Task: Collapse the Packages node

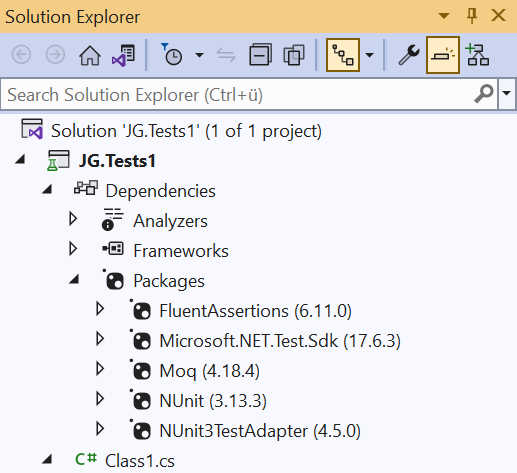Action: 74,280
